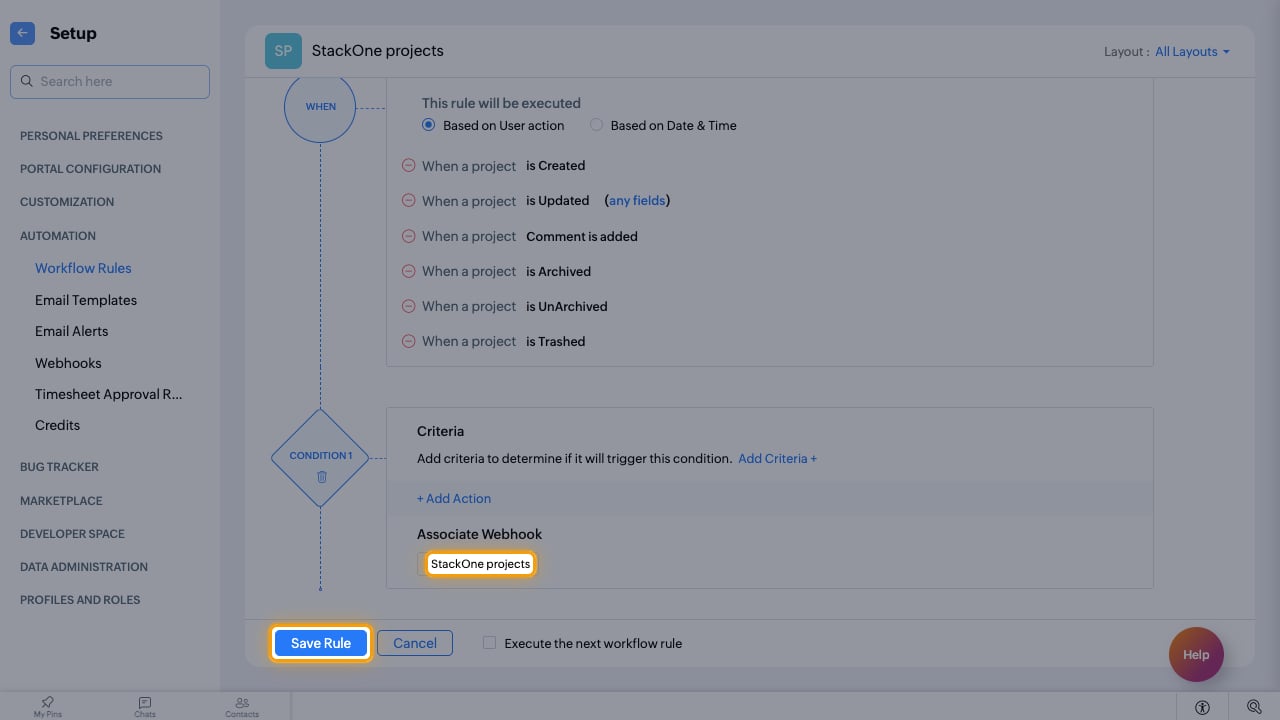Viewport: 1280px width, 720px height.
Task: Remove the 'is Updated' trigger
Action: pos(408,201)
